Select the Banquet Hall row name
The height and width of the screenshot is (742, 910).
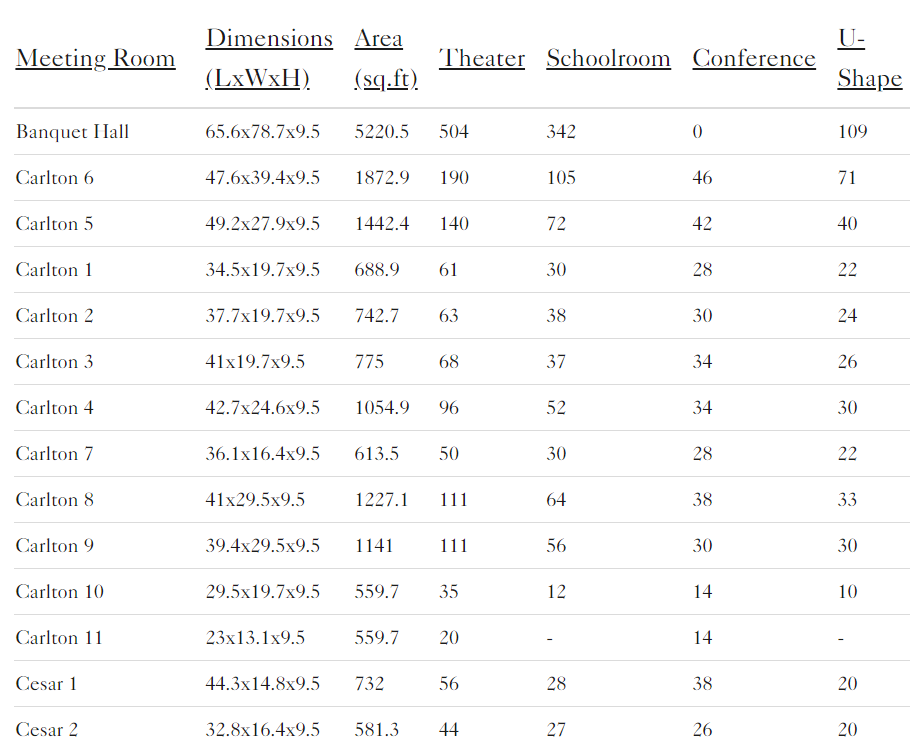(72, 132)
